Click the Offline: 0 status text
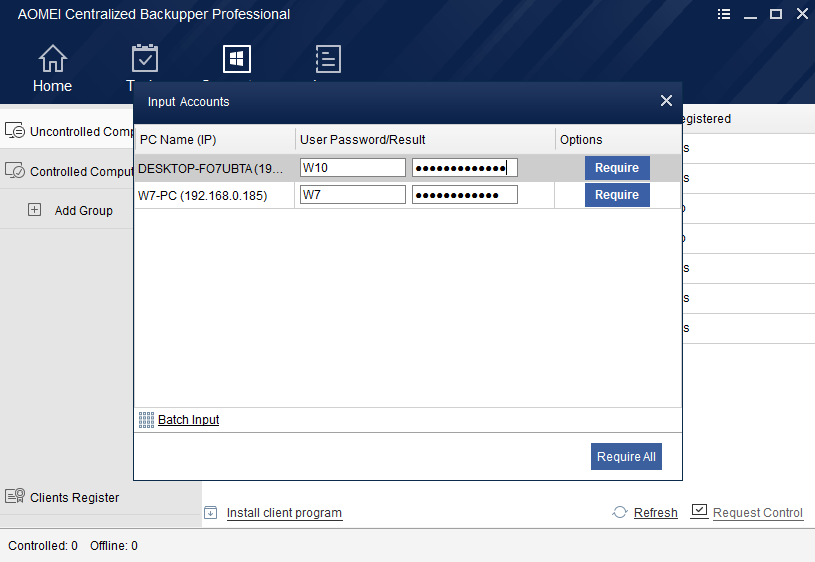815x562 pixels. (114, 545)
